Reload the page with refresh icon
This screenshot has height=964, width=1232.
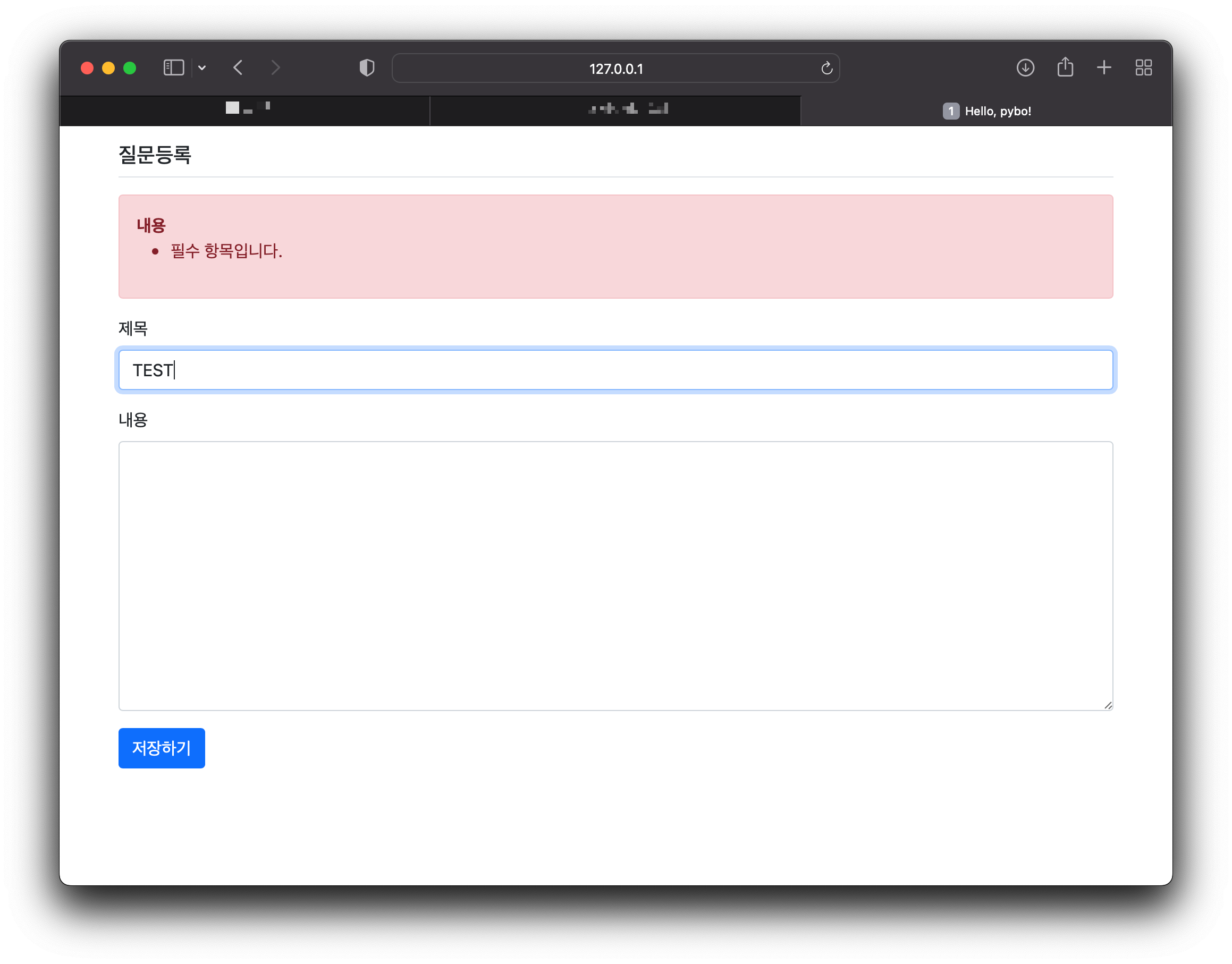tap(826, 69)
